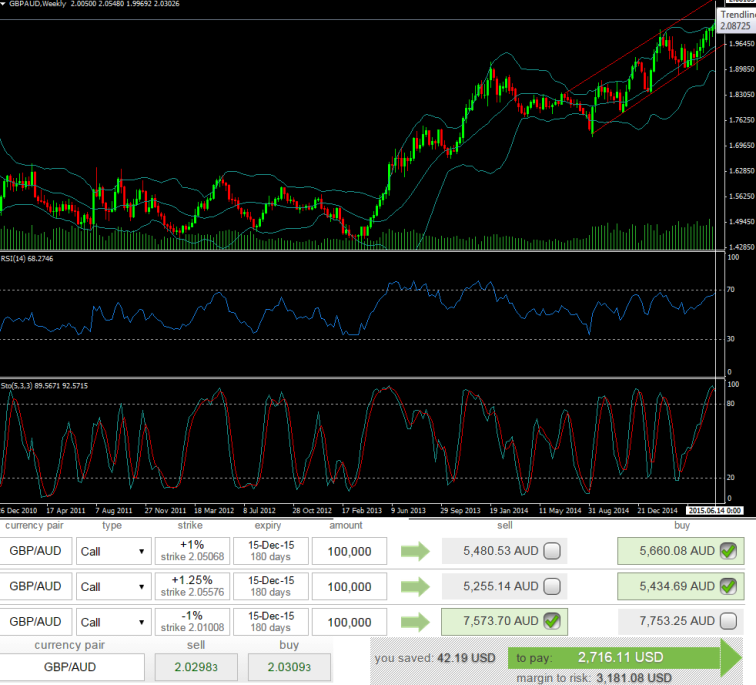Tick the sell 5,480.53 AUD checkbox
The height and width of the screenshot is (685, 756).
point(551,551)
